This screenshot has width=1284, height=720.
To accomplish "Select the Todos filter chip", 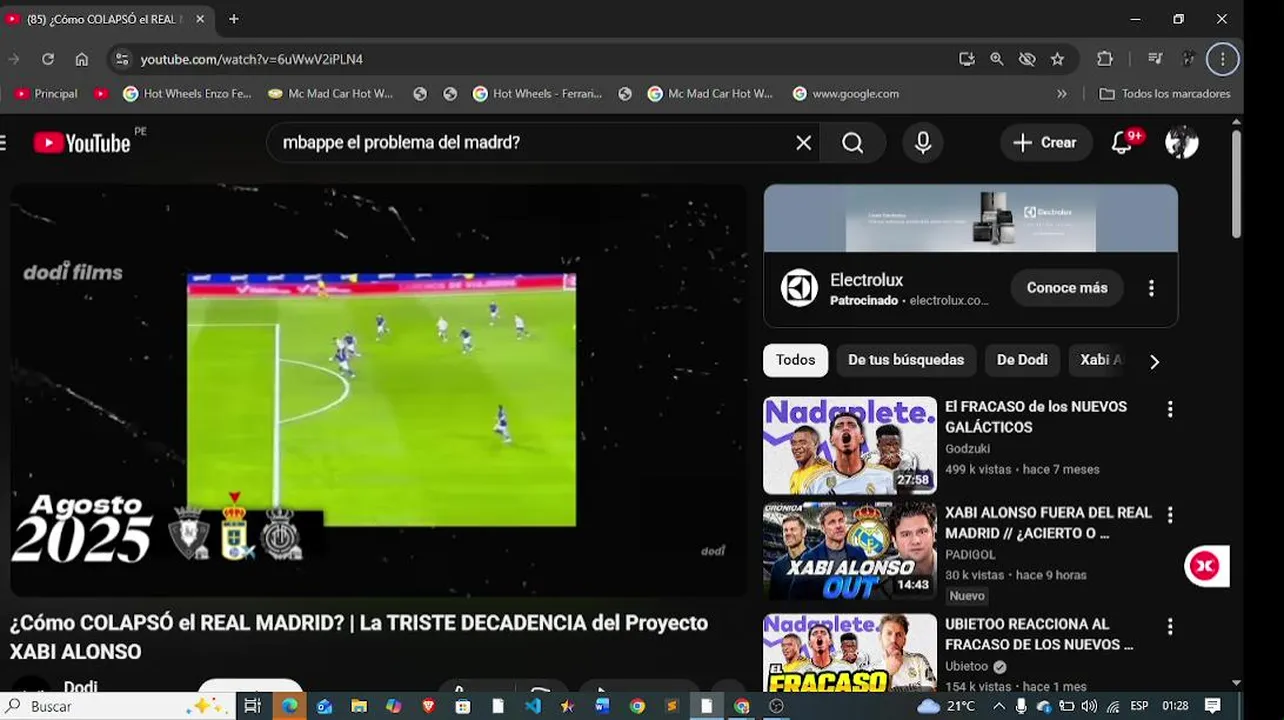I will [x=795, y=360].
